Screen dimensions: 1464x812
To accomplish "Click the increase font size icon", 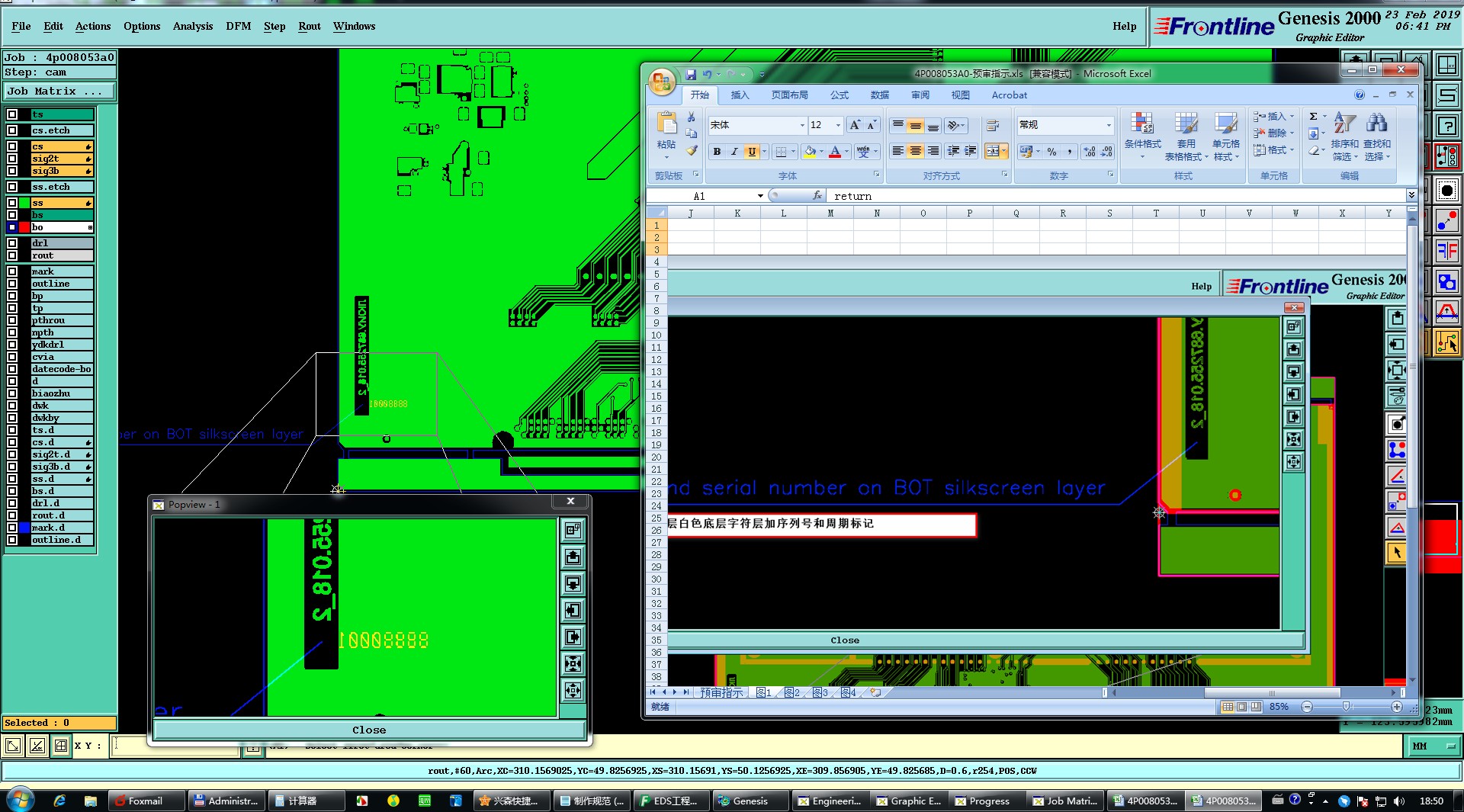I will coord(855,125).
